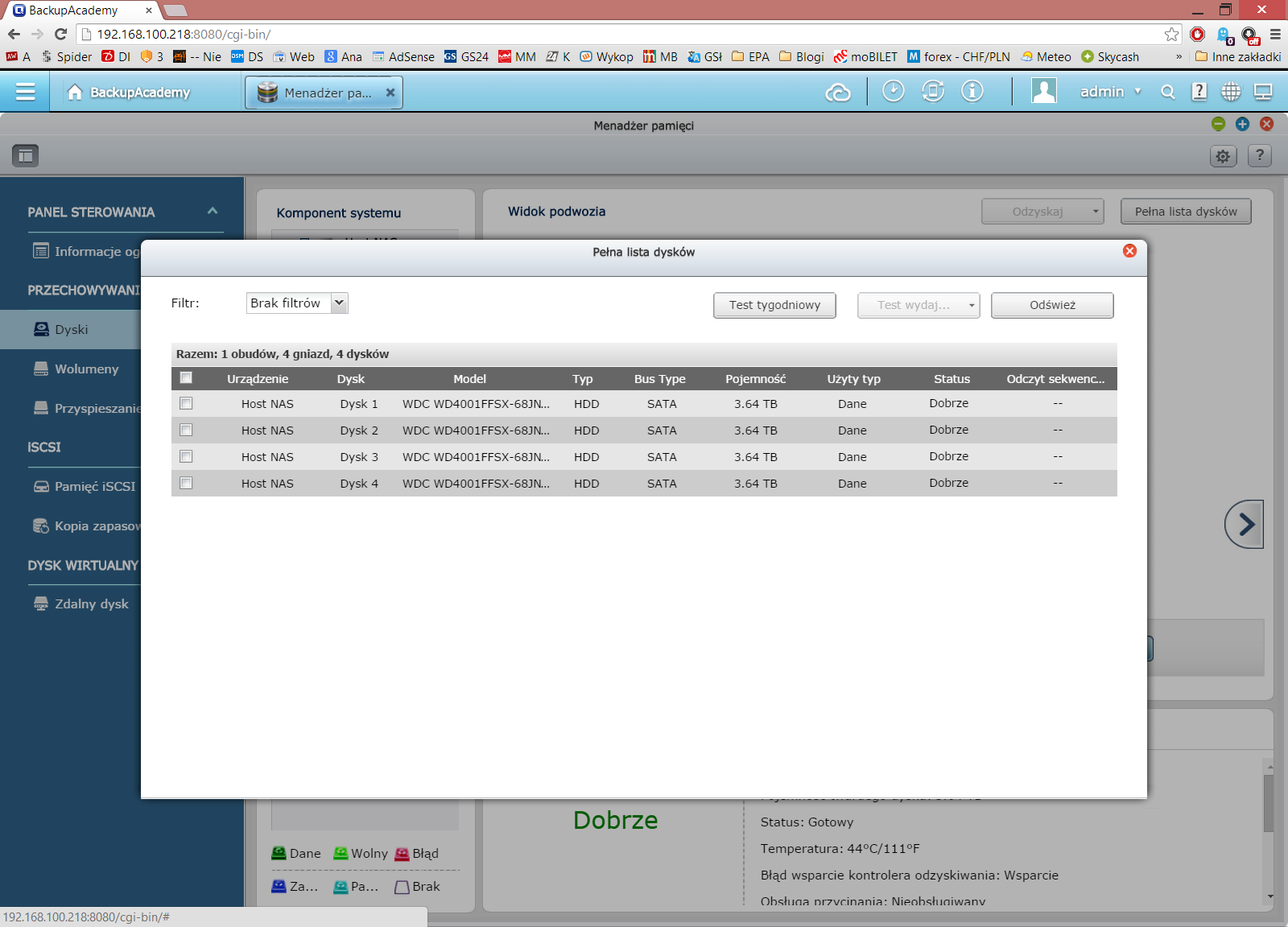Open the Inne zakładki bookmarks folder
Viewport: 1288px width, 927px height.
pos(1237,56)
